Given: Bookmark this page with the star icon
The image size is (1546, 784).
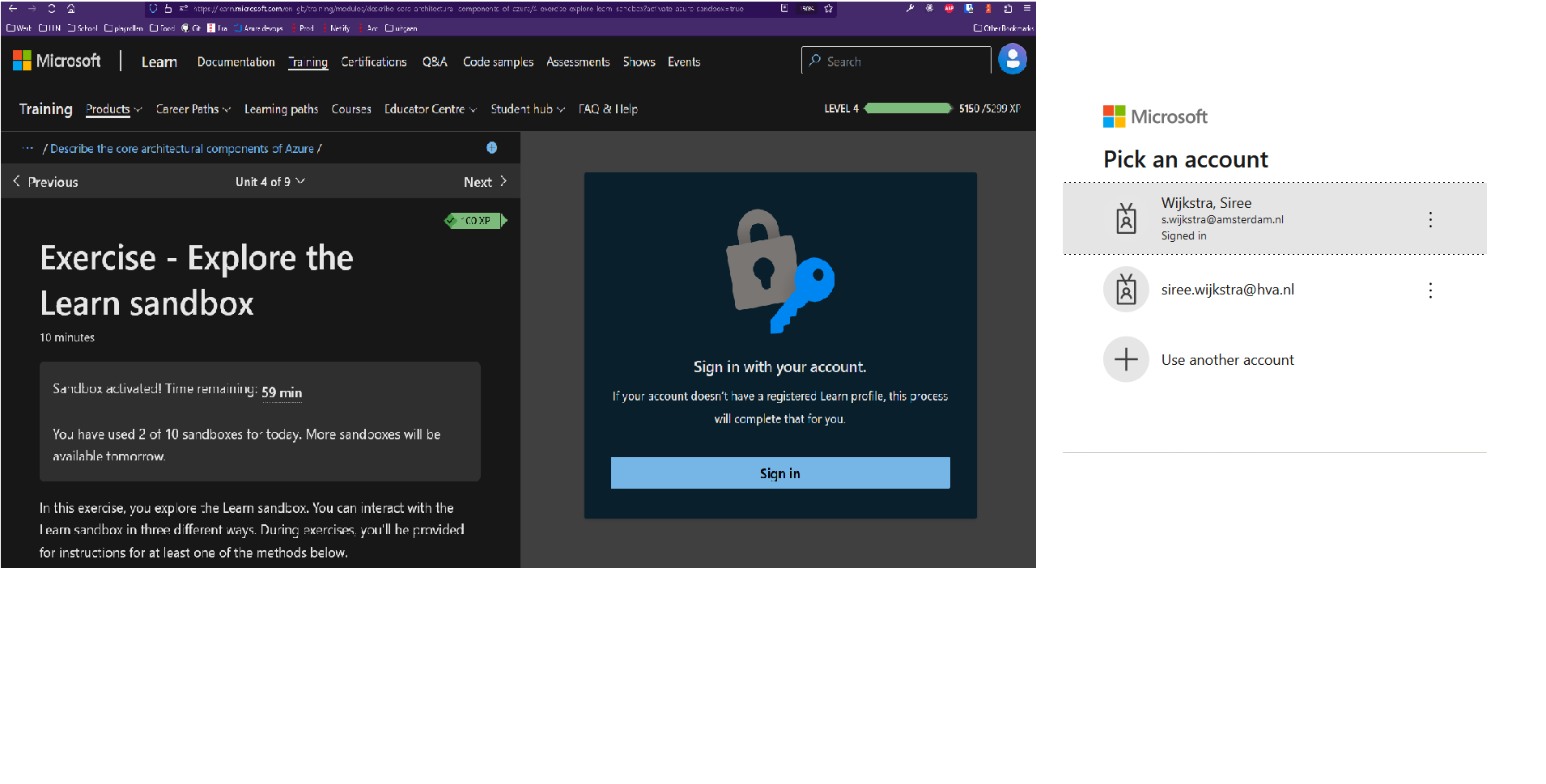Looking at the screenshot, I should (x=828, y=9).
